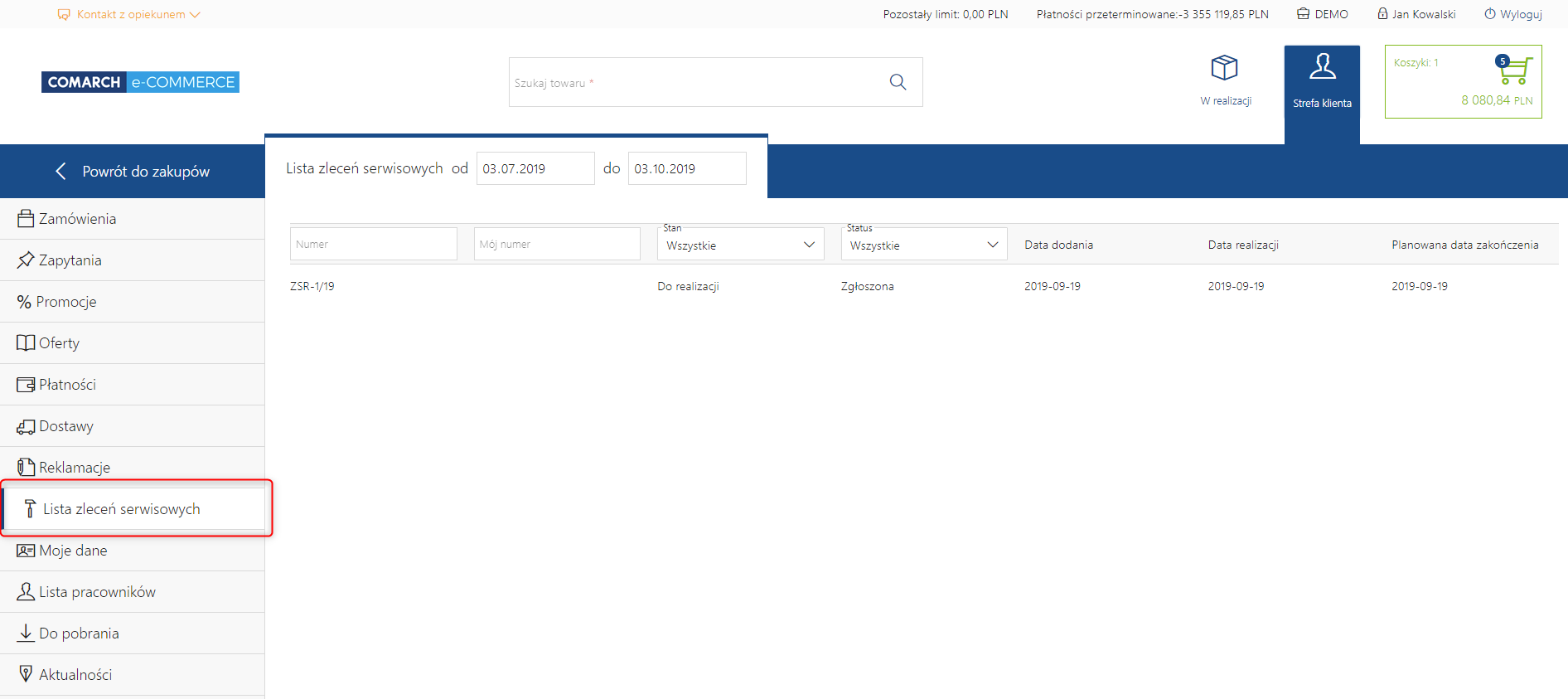This screenshot has width=1568, height=699.
Task: Click the cart total 8 080,84 PLN
Action: point(1497,100)
